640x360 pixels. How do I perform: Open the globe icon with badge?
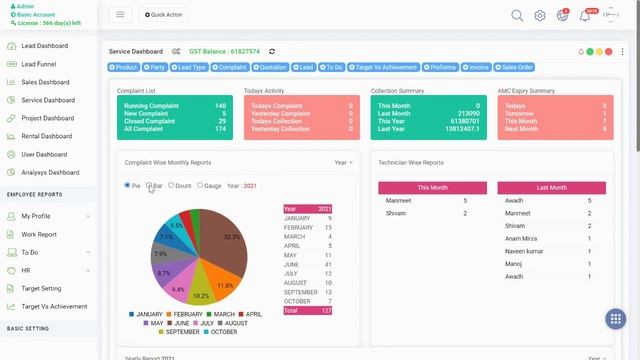pos(562,15)
